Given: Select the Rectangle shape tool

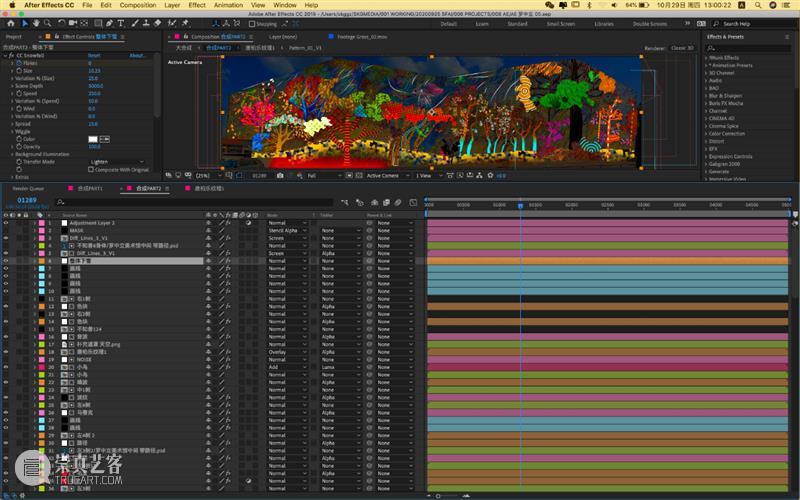Looking at the screenshot, I should (98, 23).
